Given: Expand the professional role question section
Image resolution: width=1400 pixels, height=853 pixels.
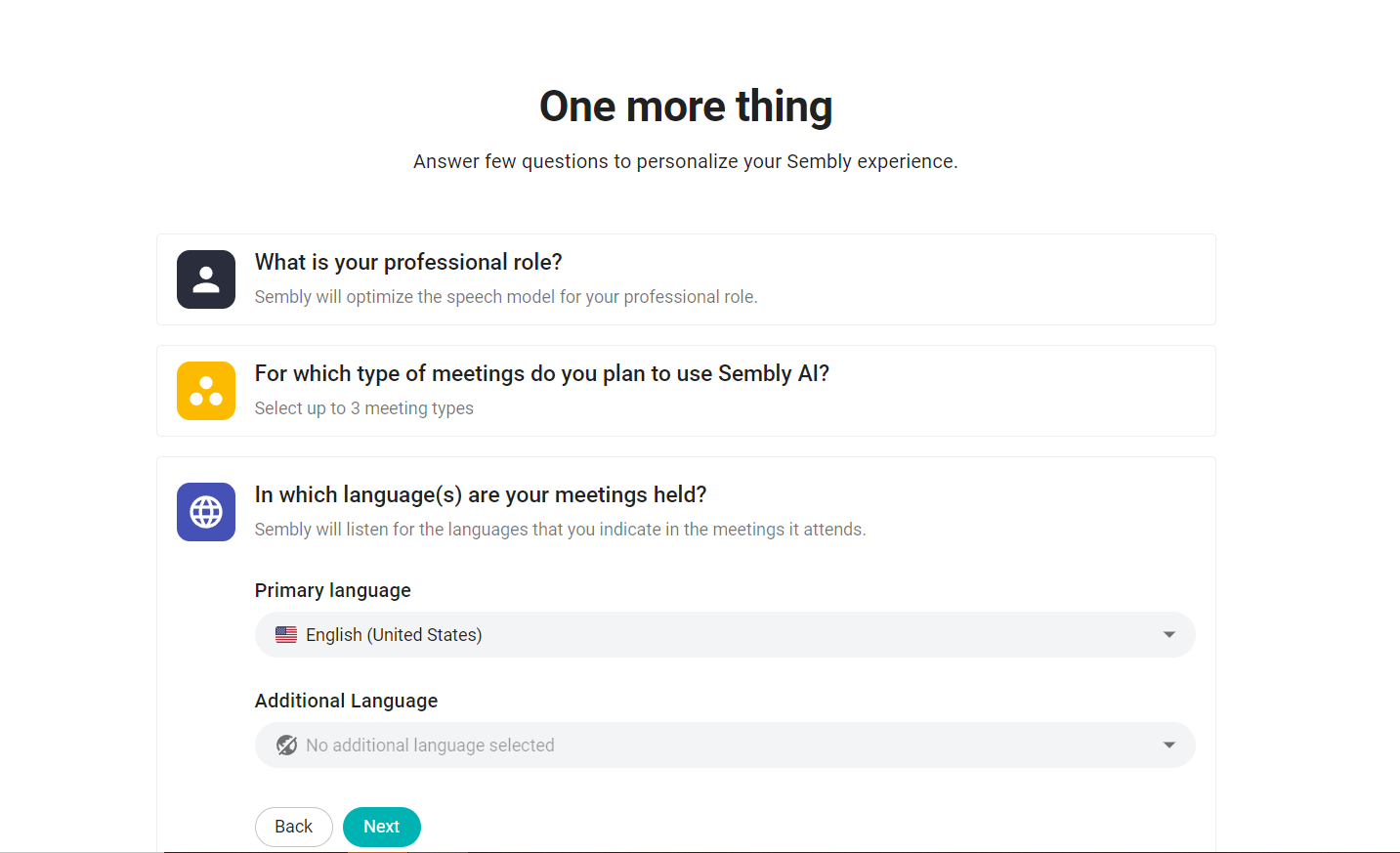Looking at the screenshot, I should pyautogui.click(x=686, y=279).
